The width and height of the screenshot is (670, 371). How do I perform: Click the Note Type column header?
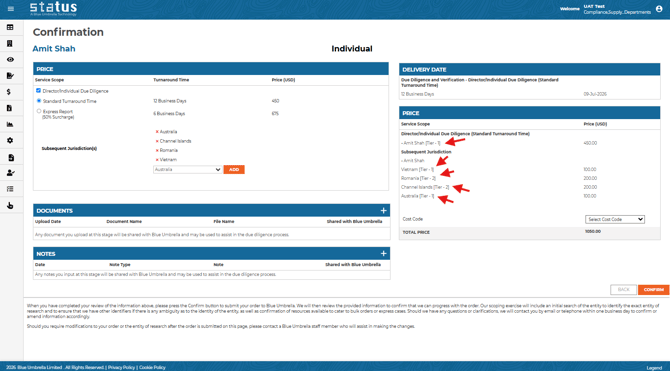tap(120, 265)
